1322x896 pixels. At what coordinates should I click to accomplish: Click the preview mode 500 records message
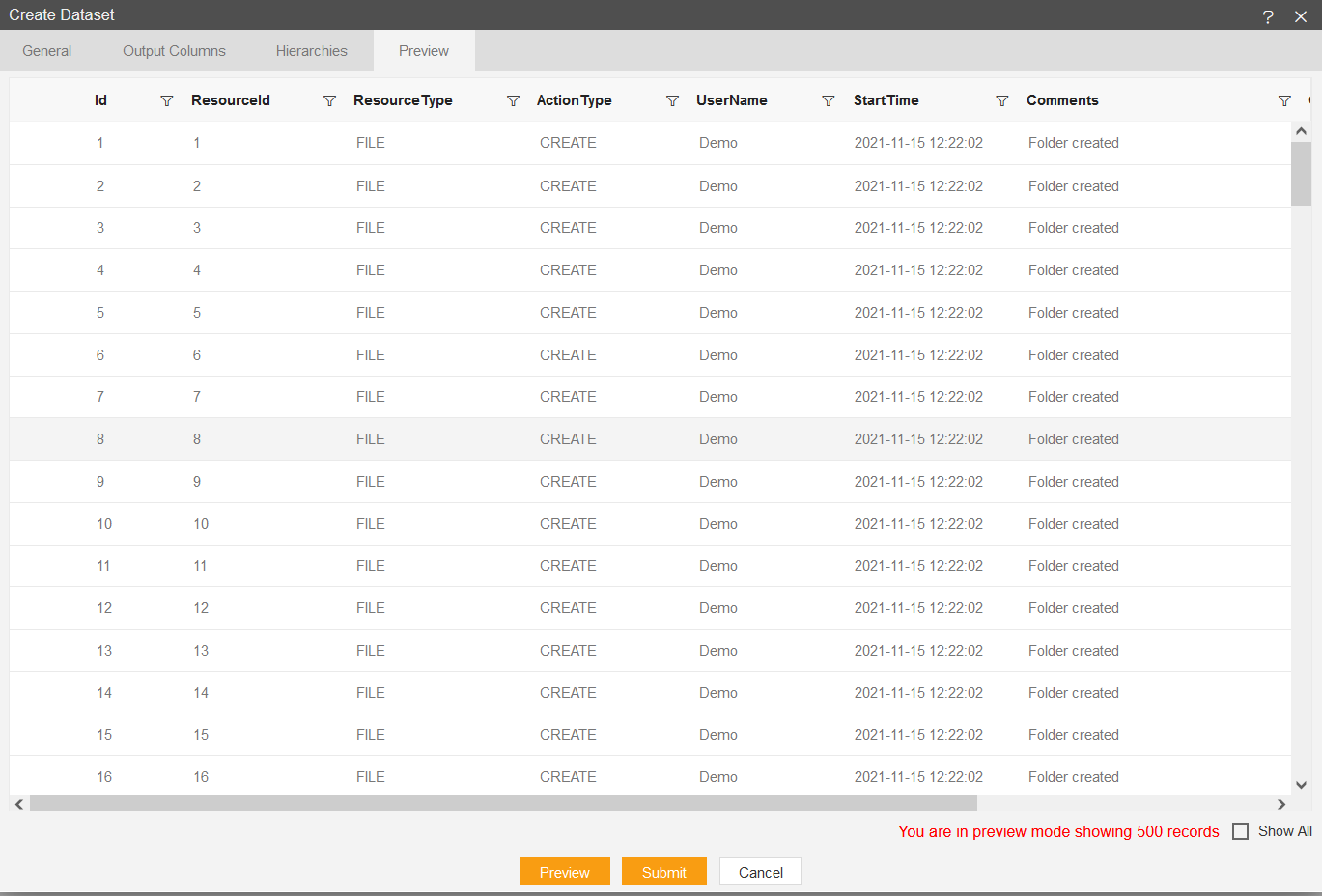1058,831
